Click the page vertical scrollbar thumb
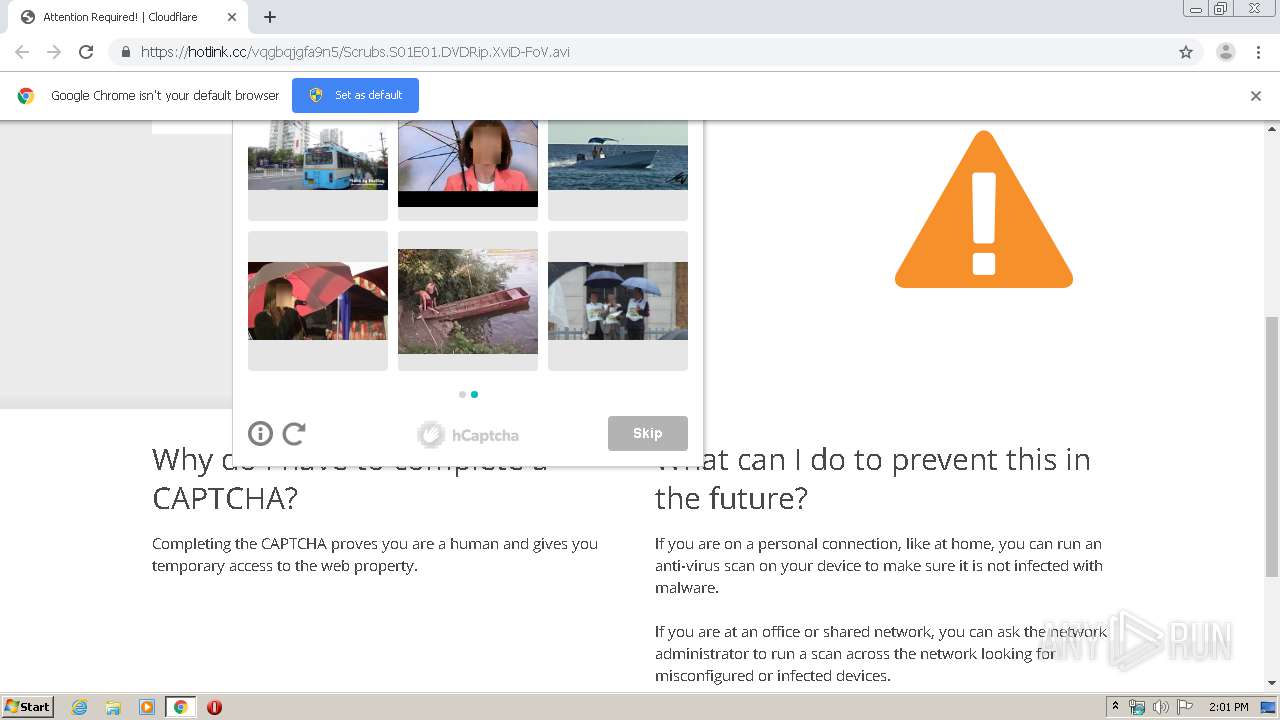 coord(1272,446)
